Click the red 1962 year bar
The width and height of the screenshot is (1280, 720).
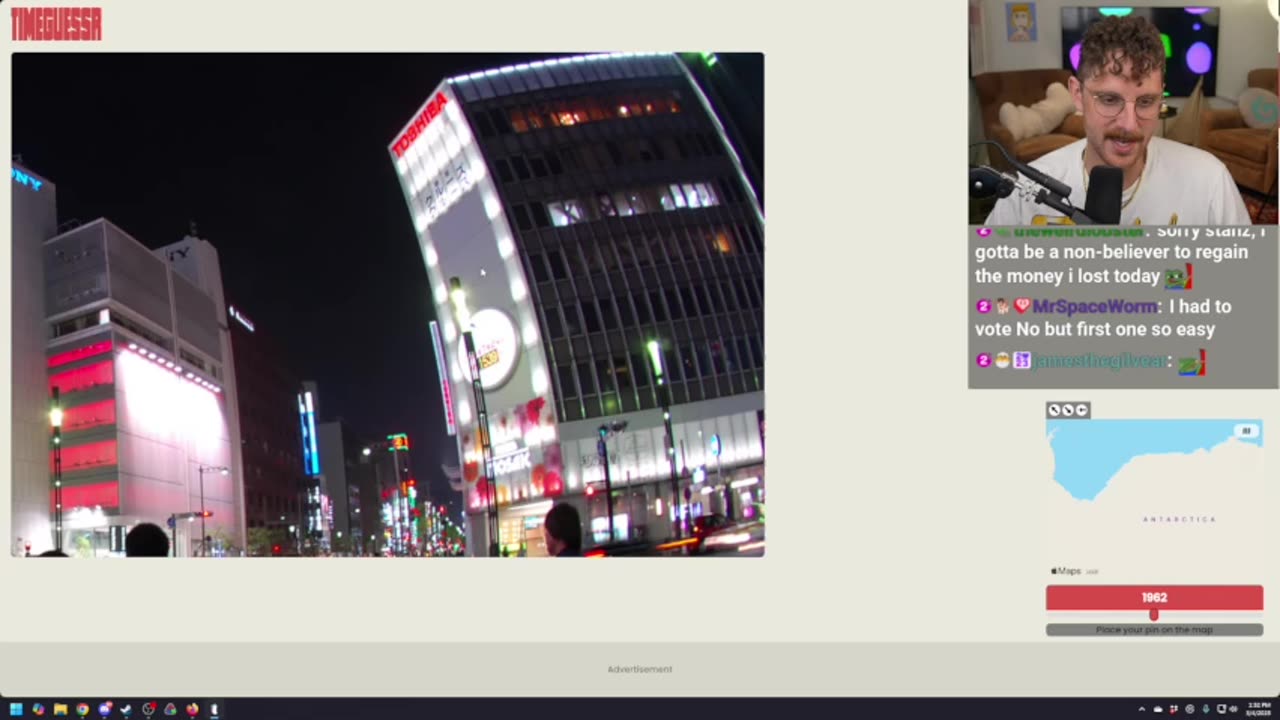click(x=1154, y=597)
